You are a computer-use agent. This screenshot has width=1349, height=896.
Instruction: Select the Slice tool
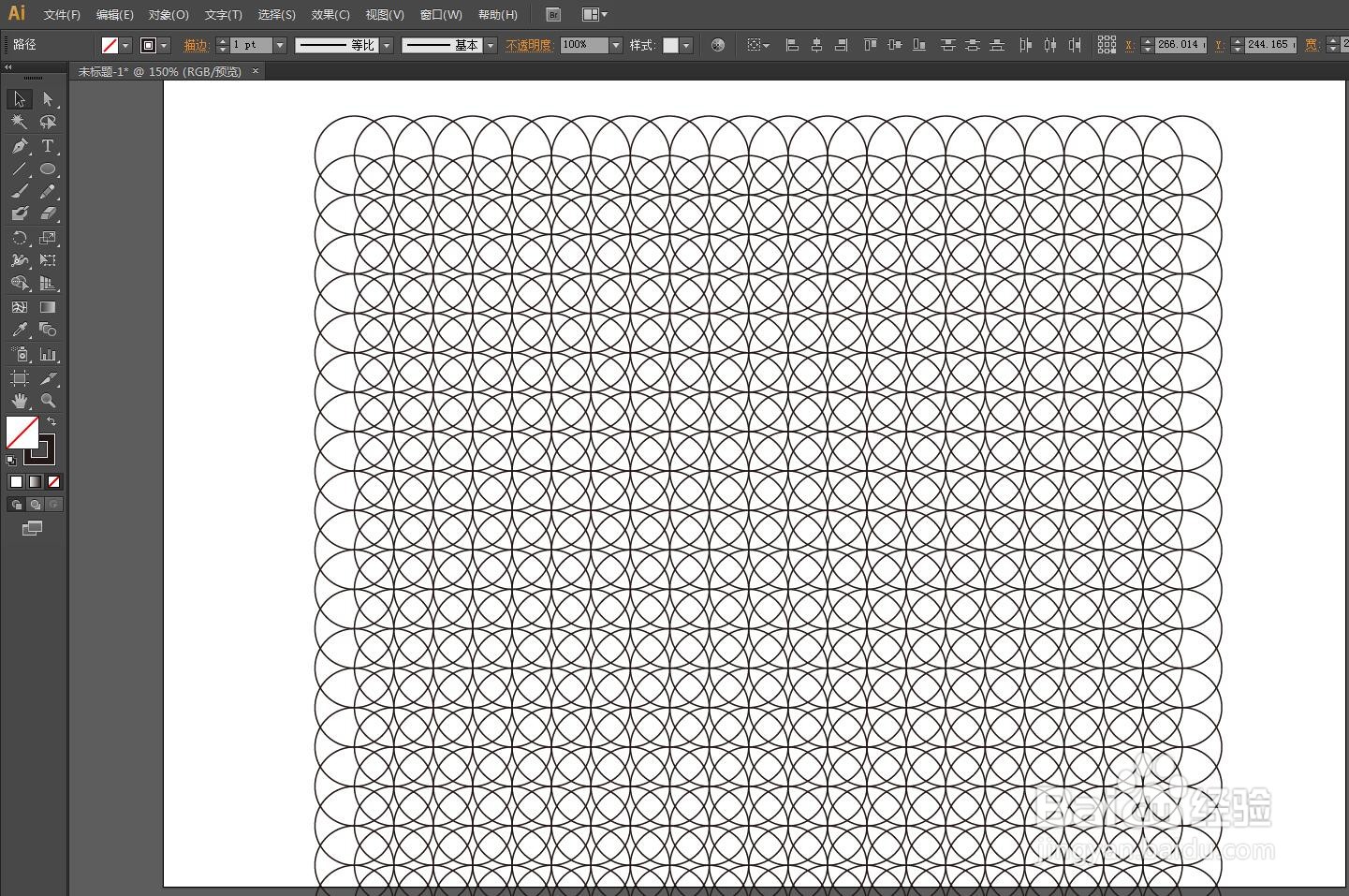pyautogui.click(x=48, y=378)
